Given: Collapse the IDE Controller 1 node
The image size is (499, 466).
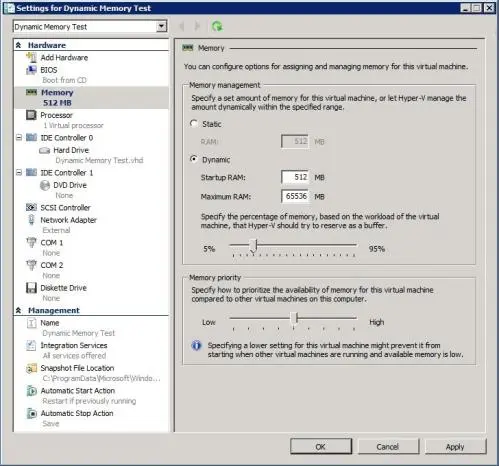Looking at the screenshot, I should tap(19, 172).
